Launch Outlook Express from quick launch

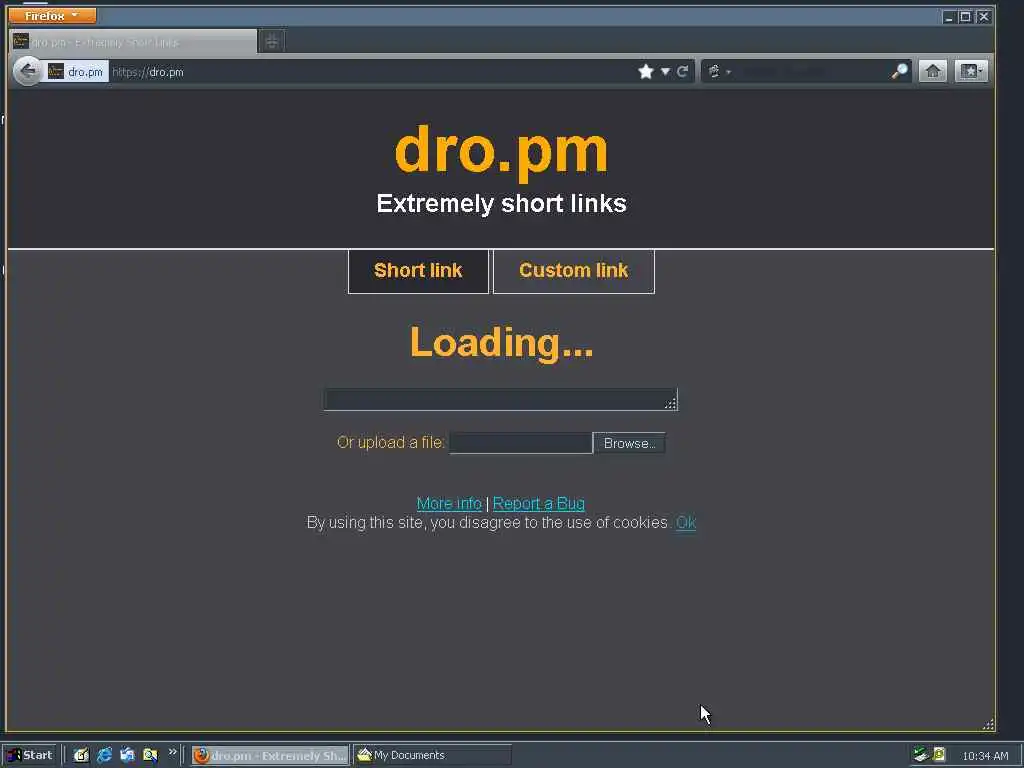(x=127, y=755)
